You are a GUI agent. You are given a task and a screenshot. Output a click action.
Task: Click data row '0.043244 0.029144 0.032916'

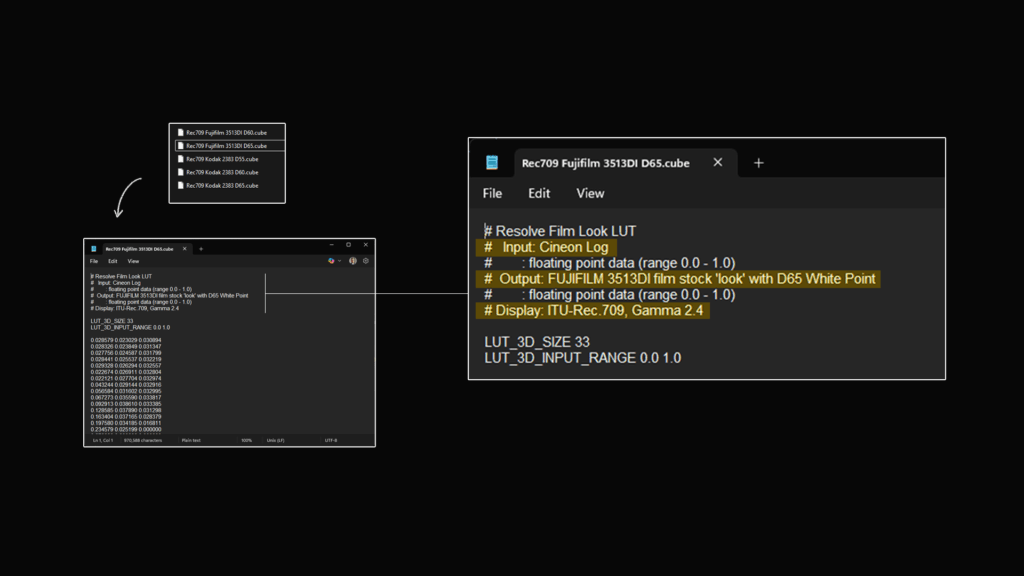(x=126, y=385)
